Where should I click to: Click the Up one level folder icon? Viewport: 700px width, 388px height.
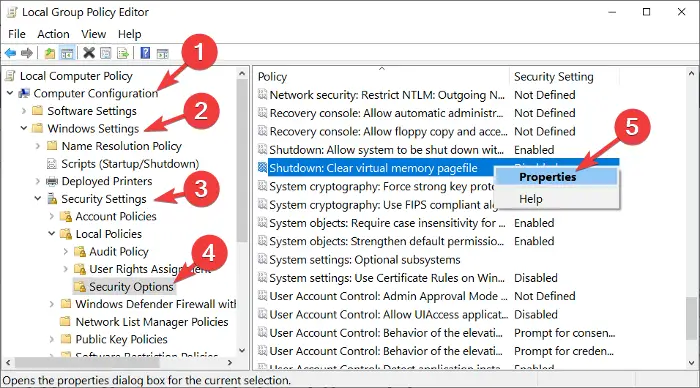tap(50, 53)
